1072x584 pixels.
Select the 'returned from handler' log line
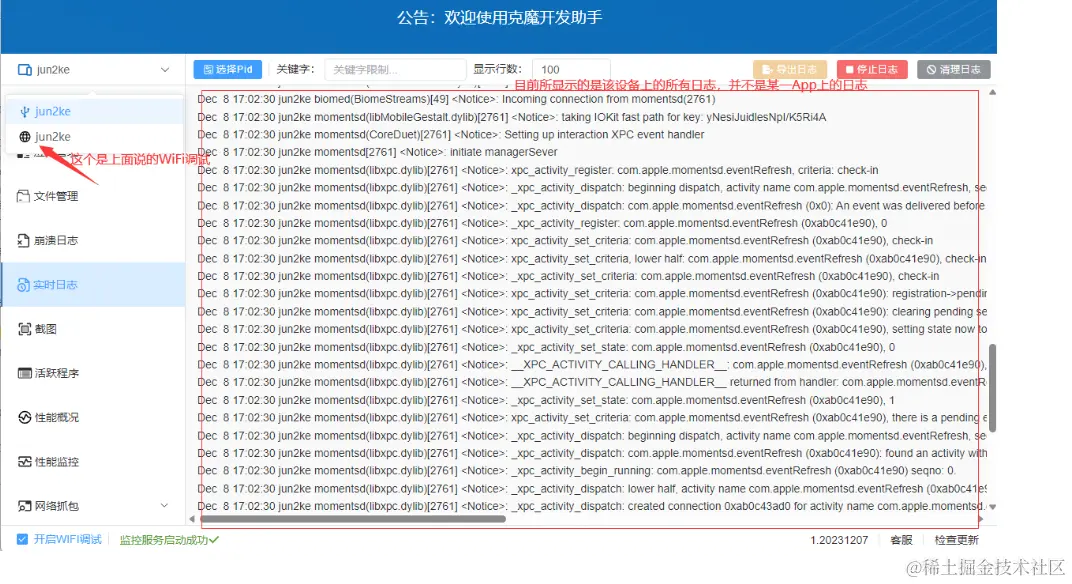(591, 382)
